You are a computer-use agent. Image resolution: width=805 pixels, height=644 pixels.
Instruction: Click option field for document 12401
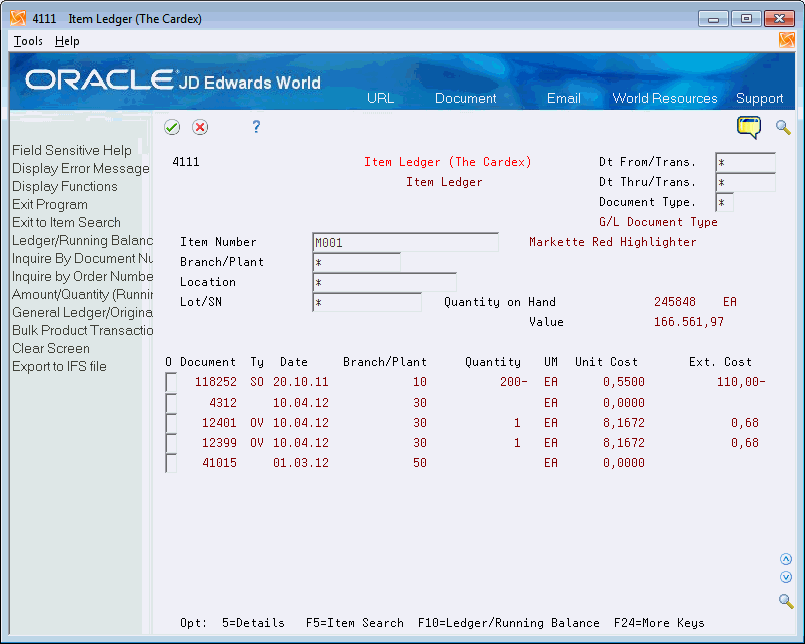171,423
